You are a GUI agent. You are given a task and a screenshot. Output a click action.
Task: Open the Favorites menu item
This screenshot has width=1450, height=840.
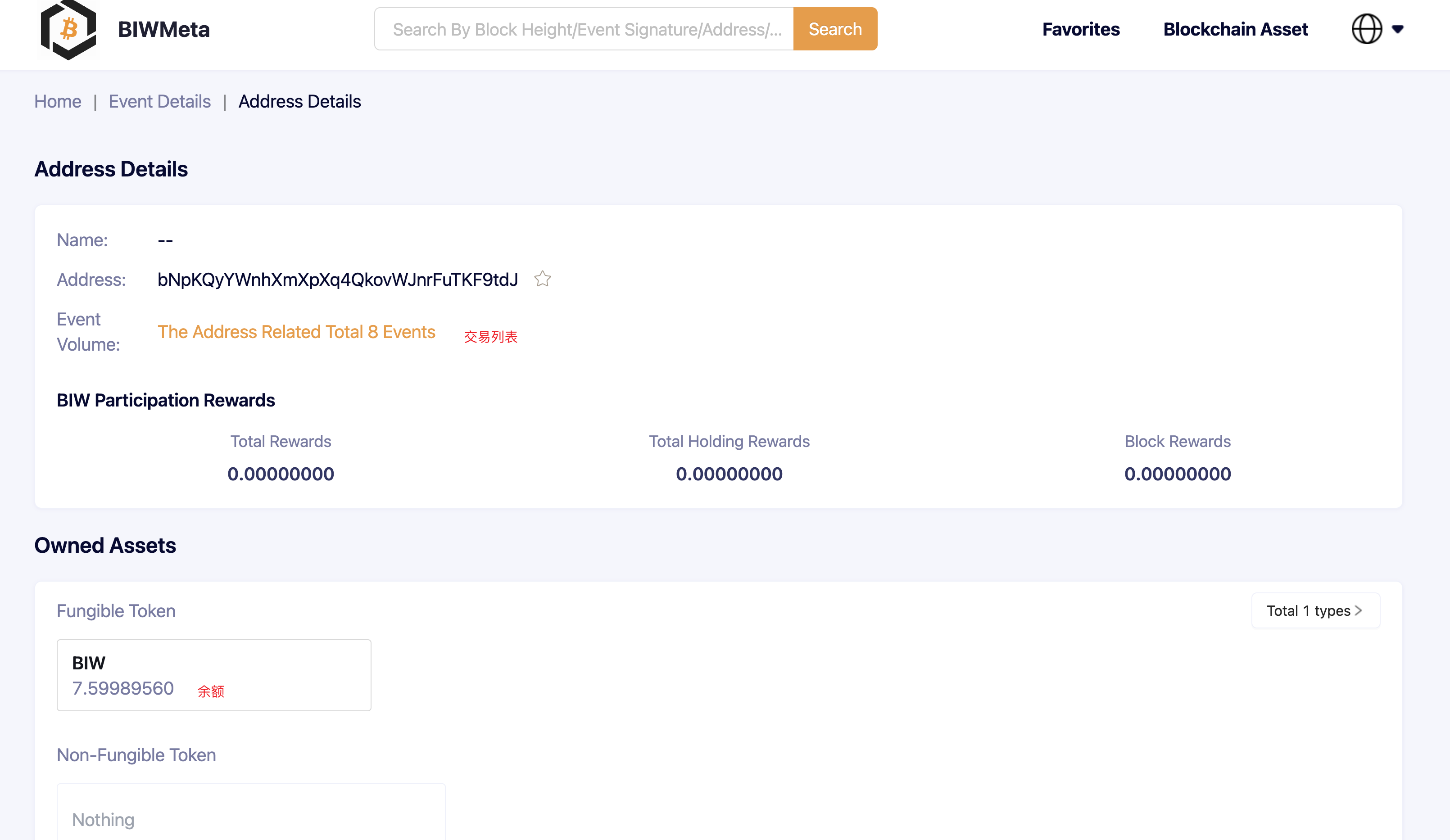(x=1081, y=29)
